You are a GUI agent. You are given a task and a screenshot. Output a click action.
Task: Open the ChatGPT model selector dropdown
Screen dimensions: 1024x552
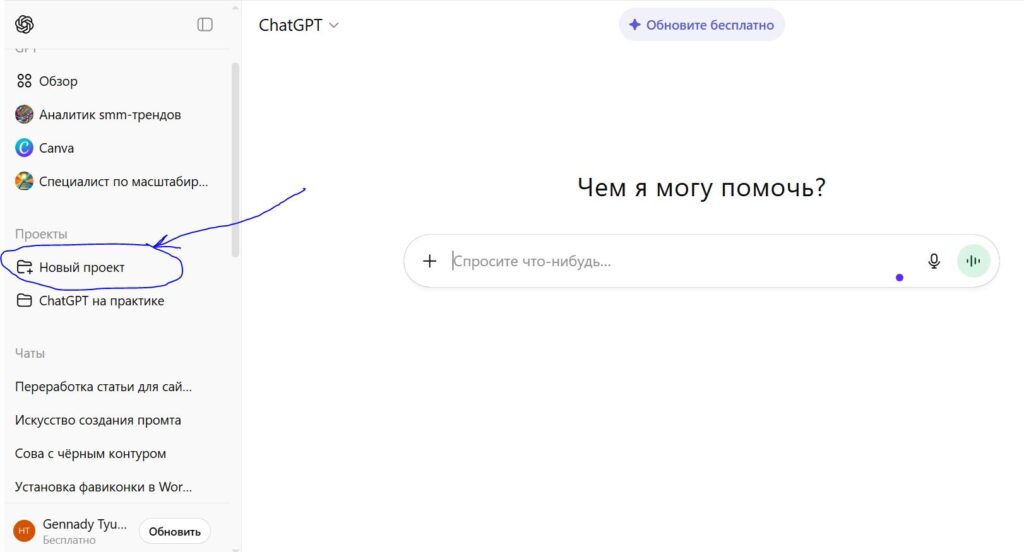coord(299,25)
